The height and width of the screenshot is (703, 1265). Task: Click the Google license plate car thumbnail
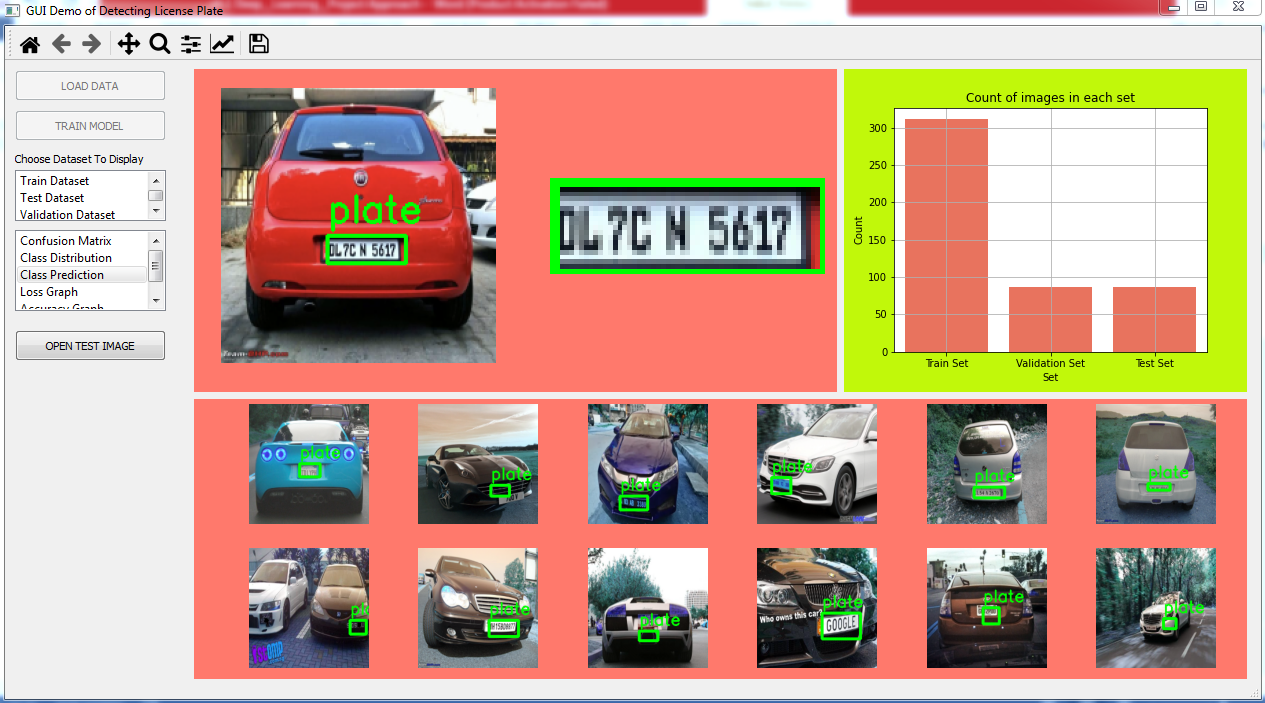[x=816, y=608]
